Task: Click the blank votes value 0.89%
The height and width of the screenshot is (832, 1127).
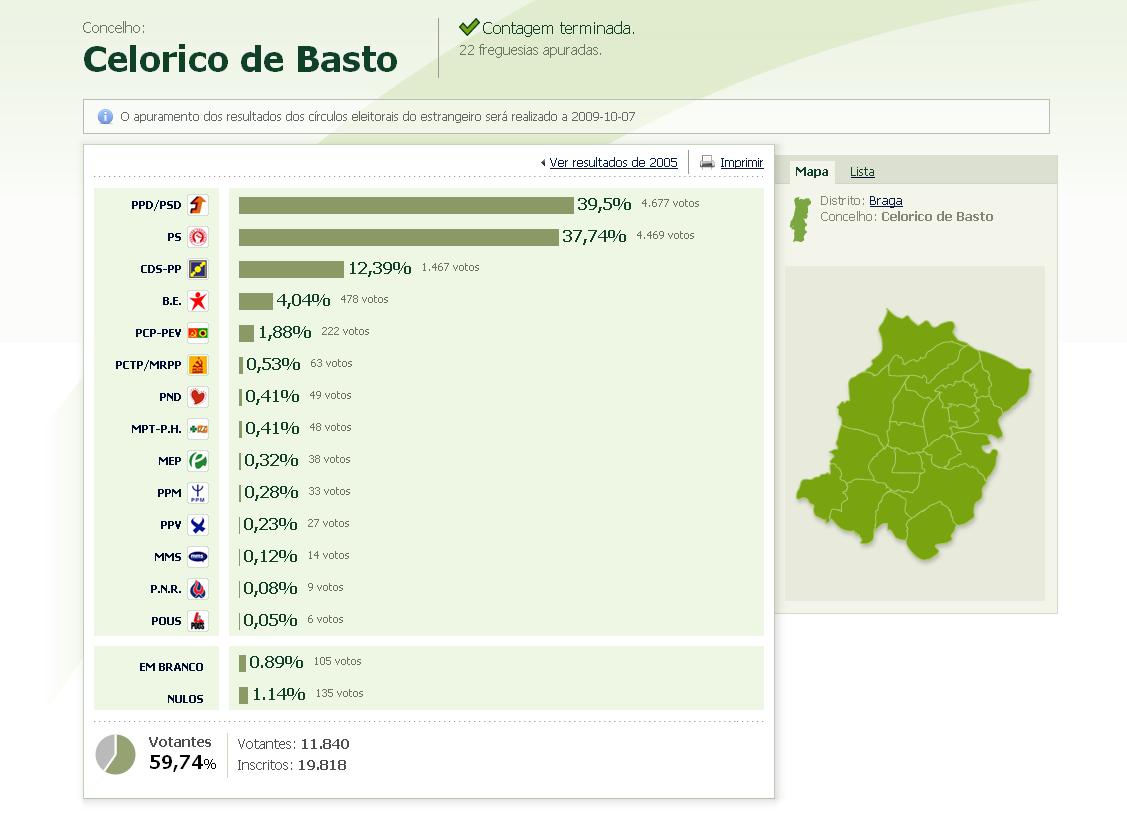Action: coord(276,662)
